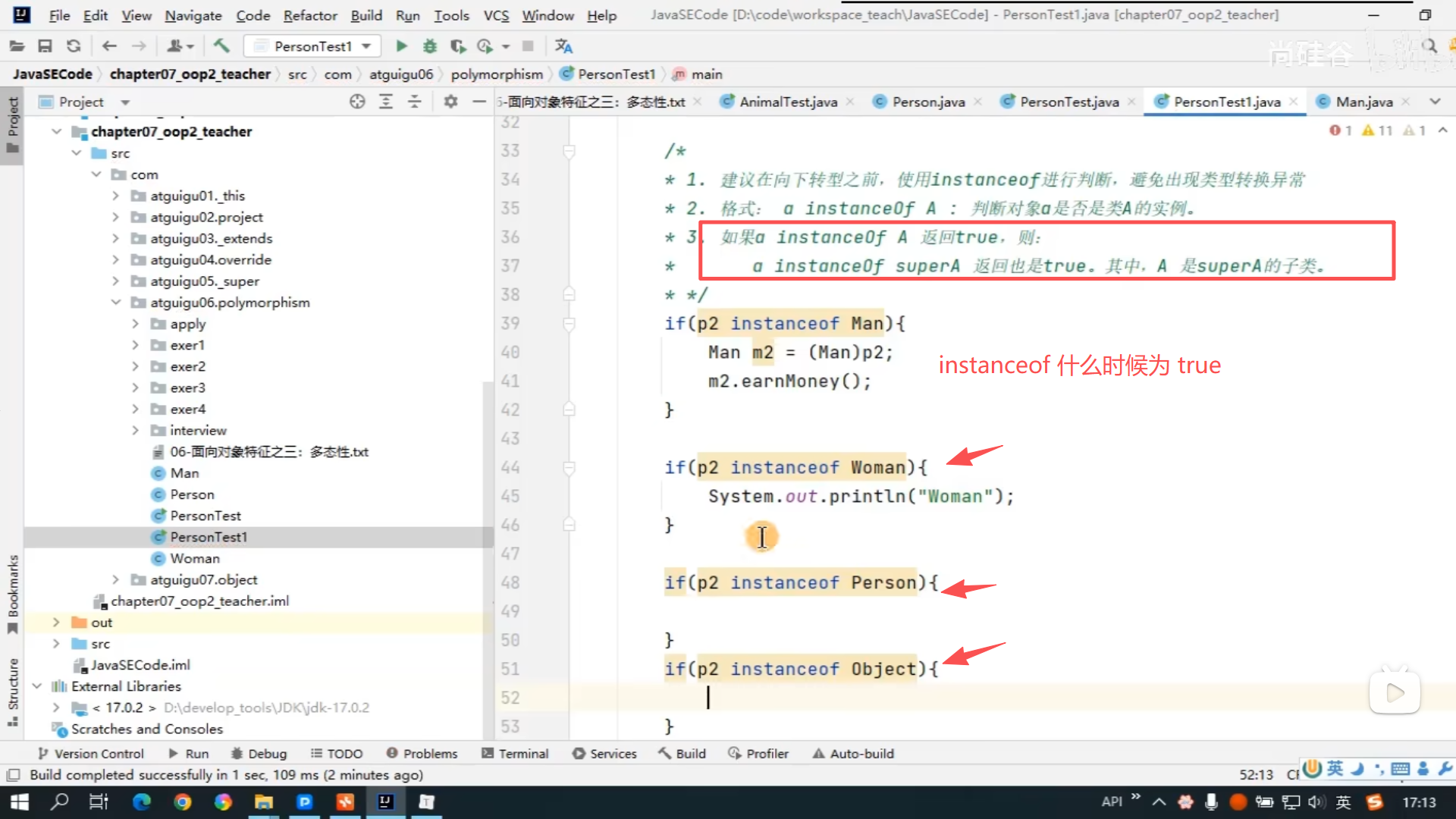Open Project panel settings gear
The height and width of the screenshot is (819, 1456).
click(x=450, y=102)
